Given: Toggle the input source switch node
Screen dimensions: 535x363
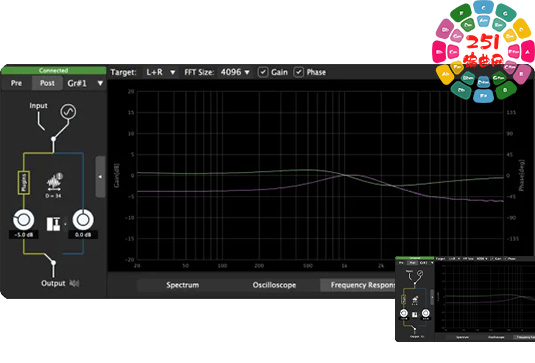Looking at the screenshot, I should tap(54, 139).
